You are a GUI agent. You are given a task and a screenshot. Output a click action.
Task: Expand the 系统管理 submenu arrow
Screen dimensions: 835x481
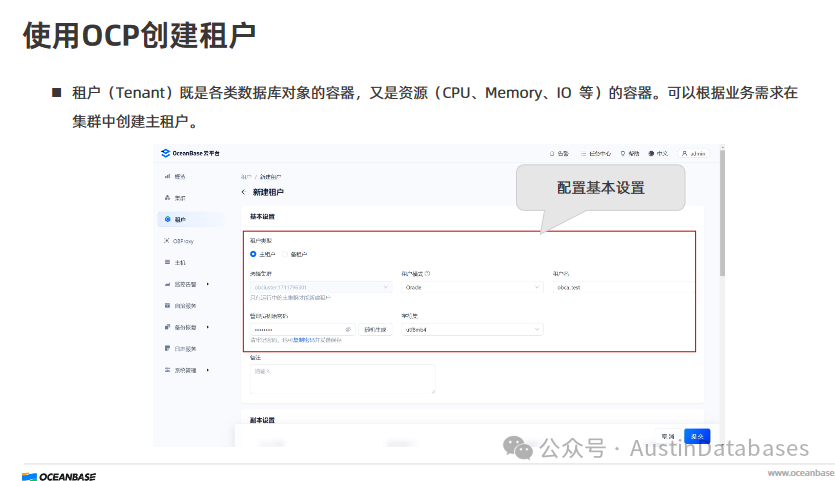click(208, 370)
